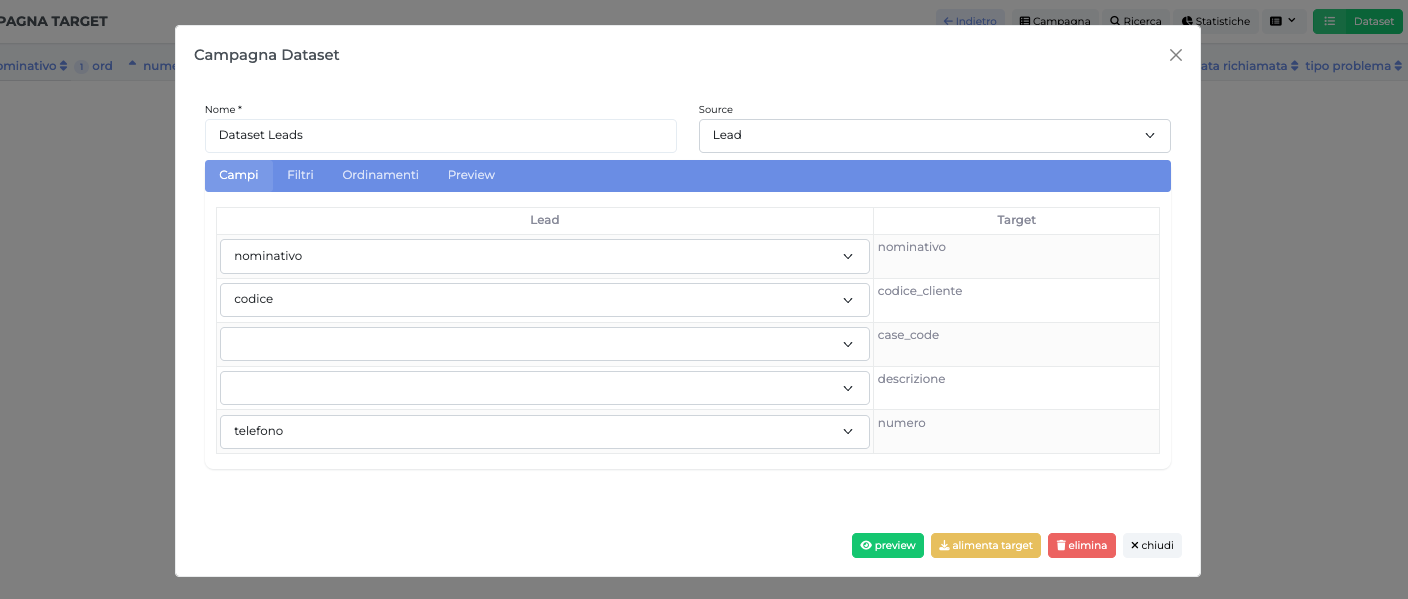The image size is (1408, 599).
Task: Click the ord column header
Action: pyautogui.click(x=102, y=66)
